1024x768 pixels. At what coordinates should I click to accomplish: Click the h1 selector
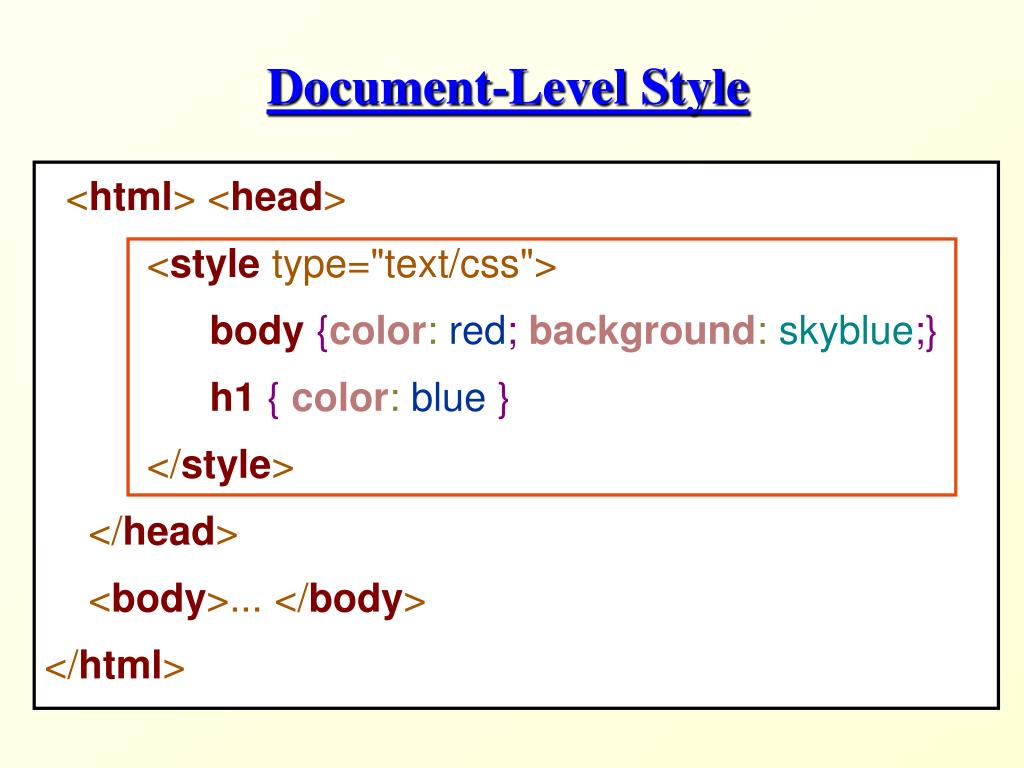(231, 398)
